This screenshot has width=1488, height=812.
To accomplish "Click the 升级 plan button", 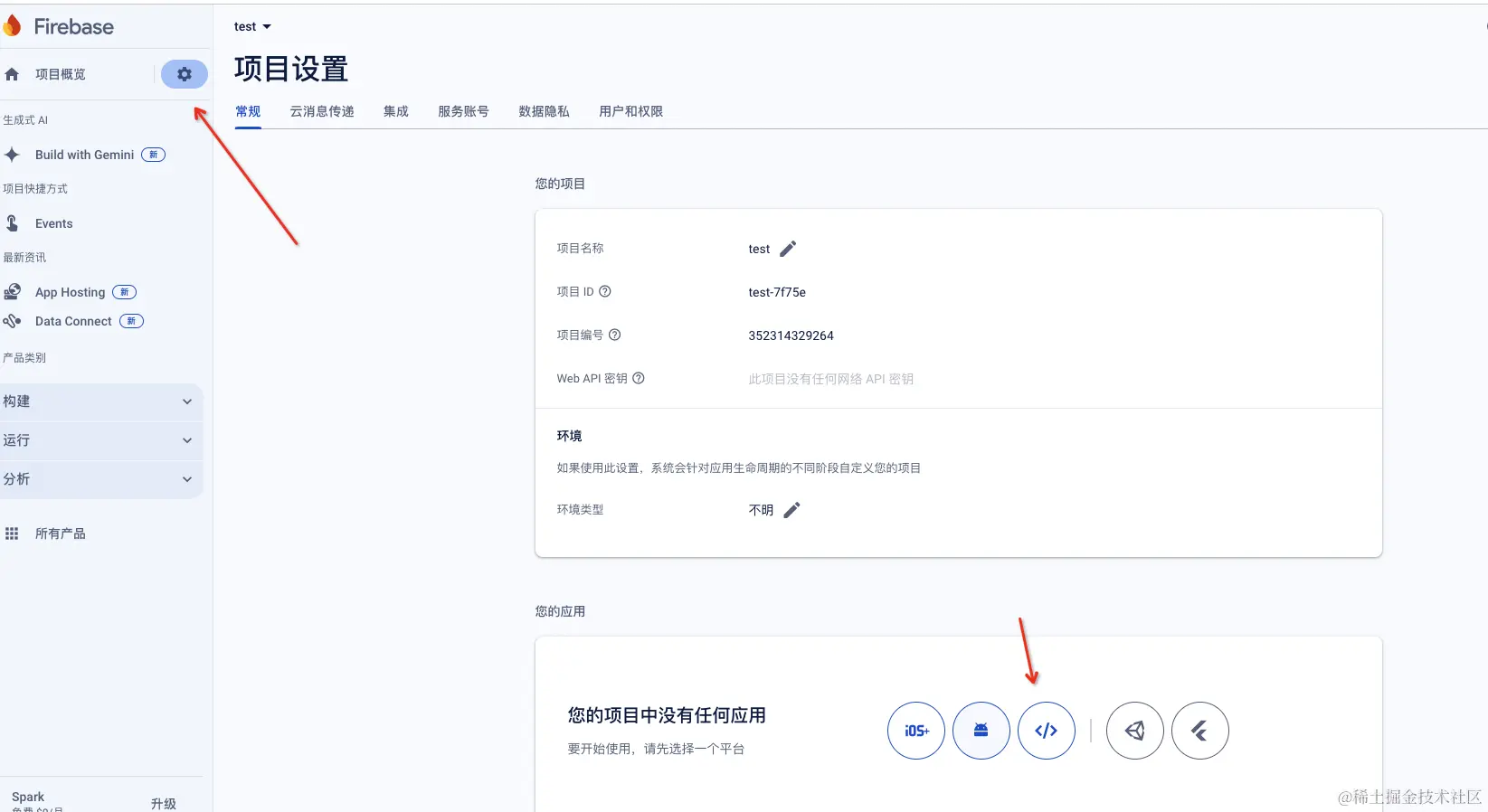I will pos(164,804).
